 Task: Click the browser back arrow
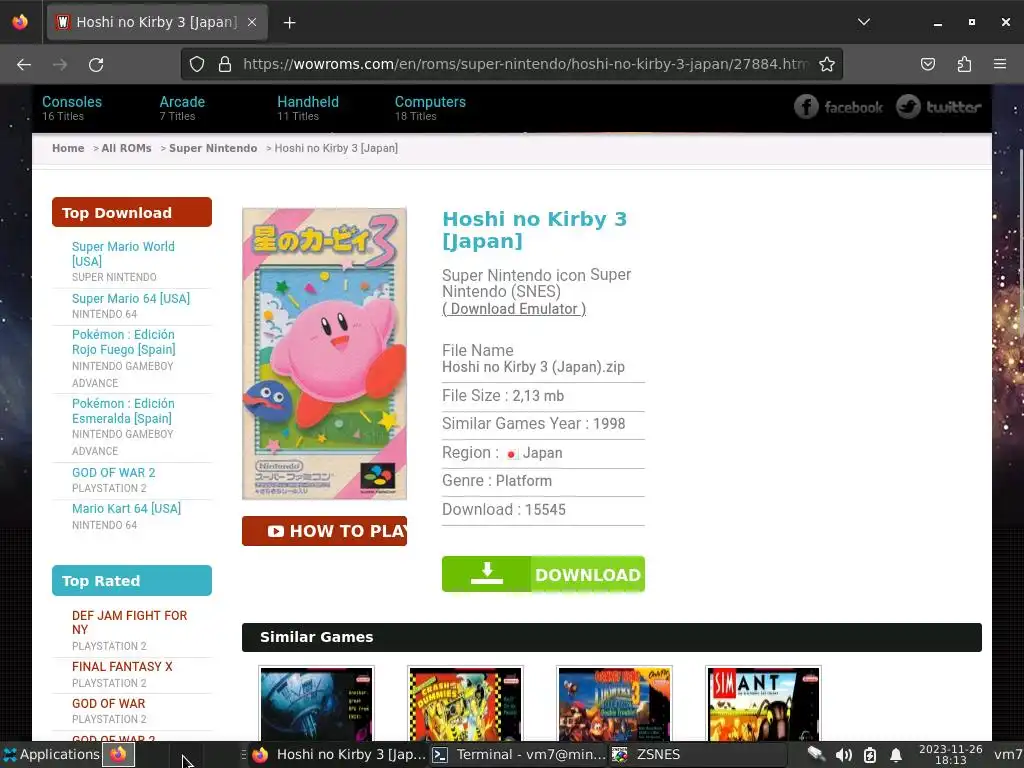[x=24, y=64]
